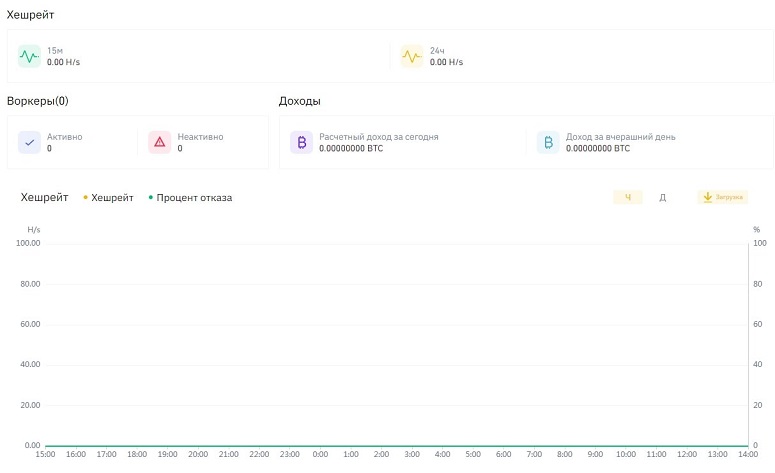Select the Доход за вчерашний день value
The width and height of the screenshot is (775, 473).
[598, 148]
